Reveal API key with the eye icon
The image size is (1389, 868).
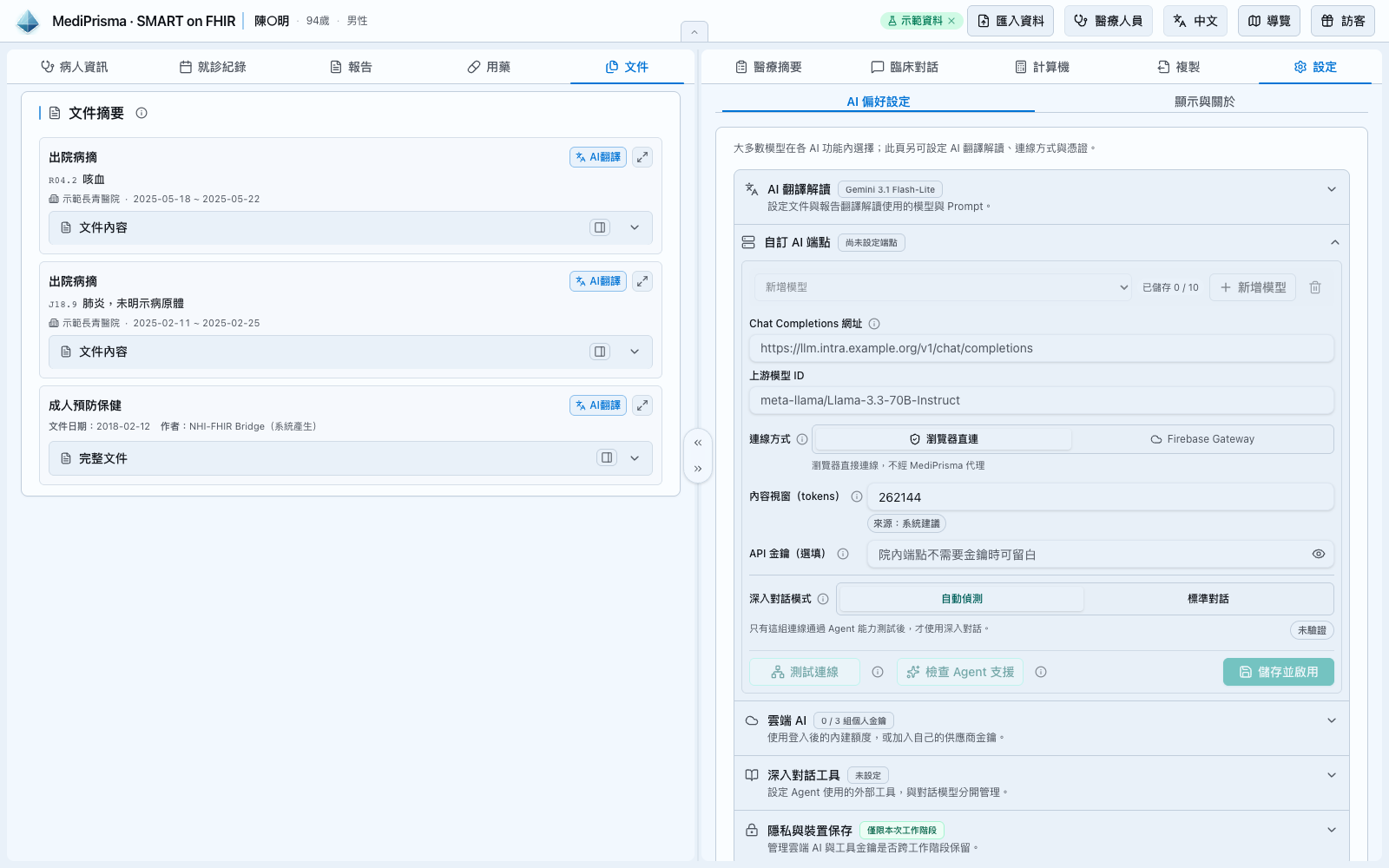[1319, 554]
